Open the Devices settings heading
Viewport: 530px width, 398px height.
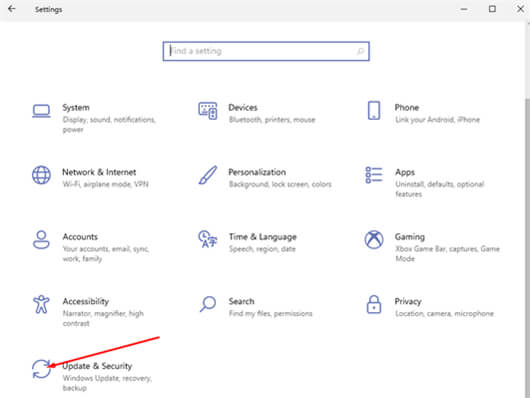[243, 108]
